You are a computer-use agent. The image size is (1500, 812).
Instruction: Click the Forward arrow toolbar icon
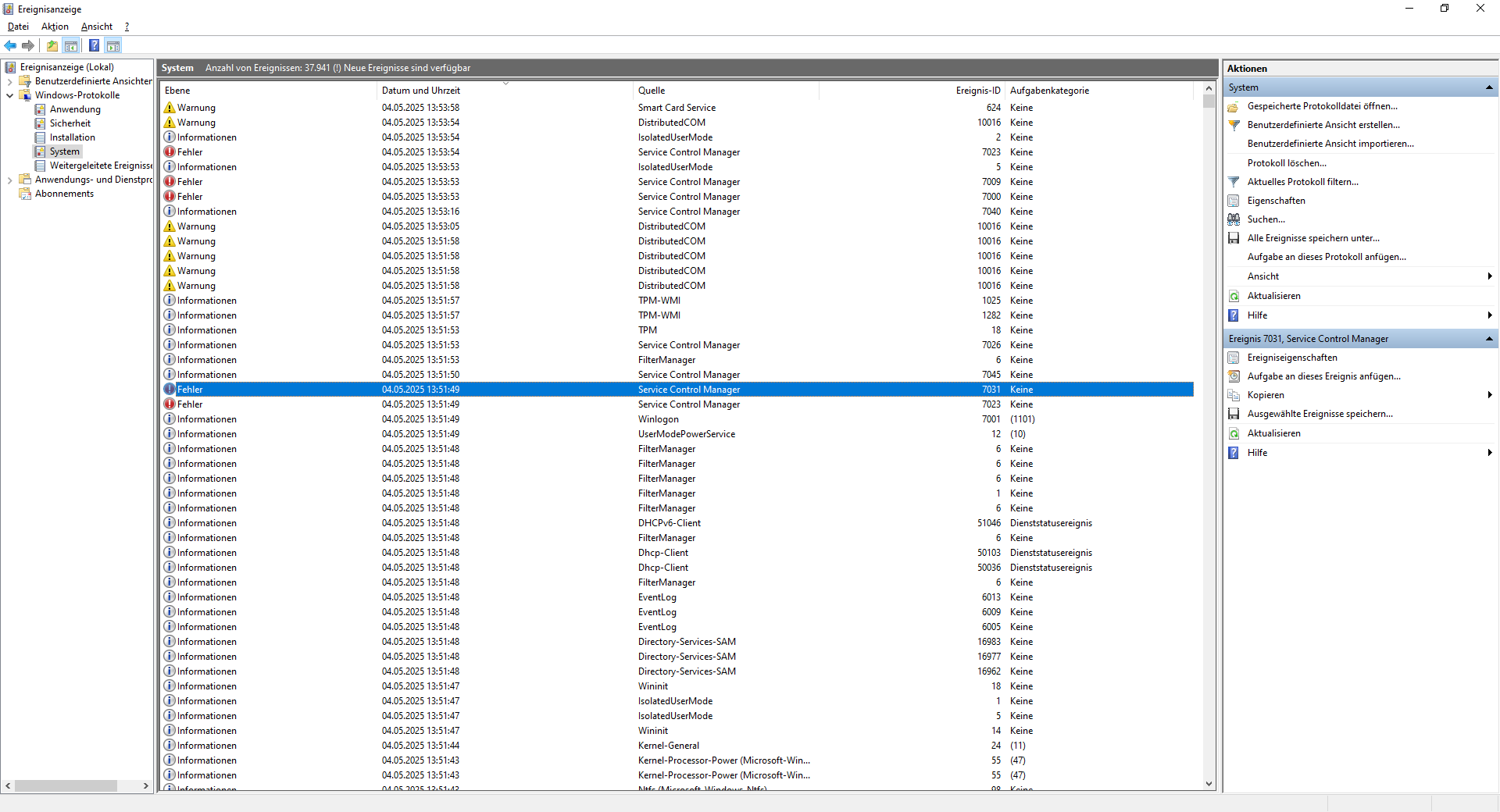[x=28, y=45]
